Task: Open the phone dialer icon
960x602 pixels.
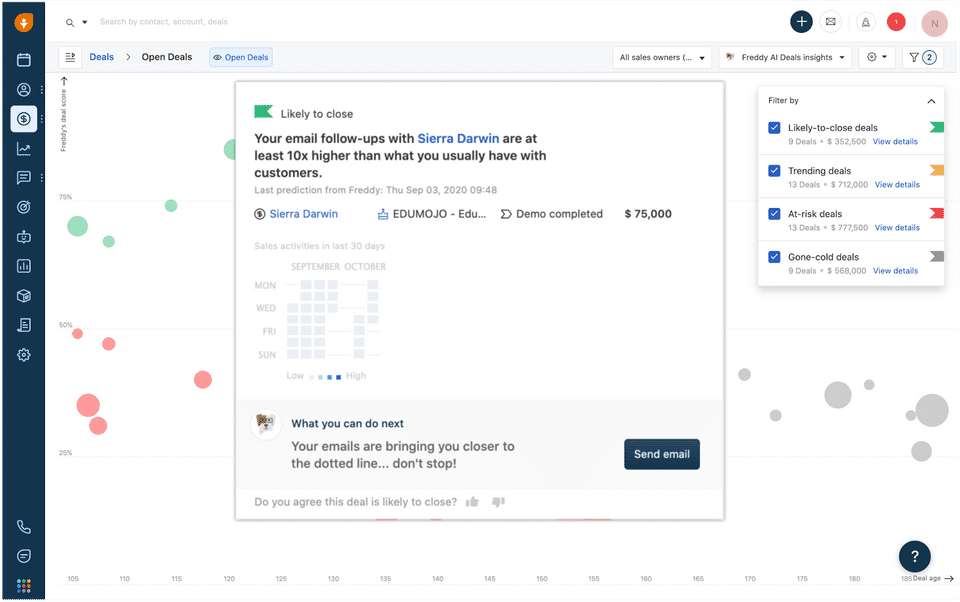Action: (23, 527)
